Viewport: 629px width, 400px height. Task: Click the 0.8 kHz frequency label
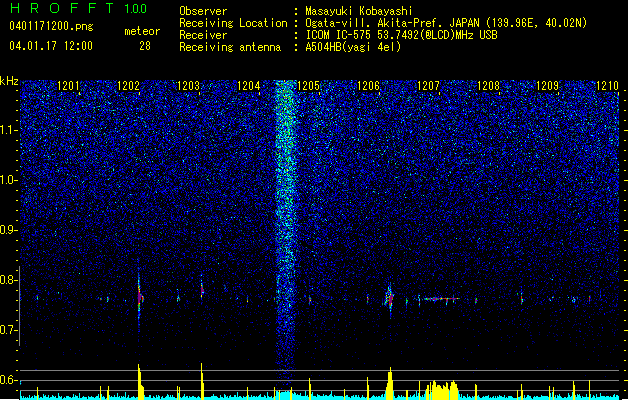pos(8,280)
